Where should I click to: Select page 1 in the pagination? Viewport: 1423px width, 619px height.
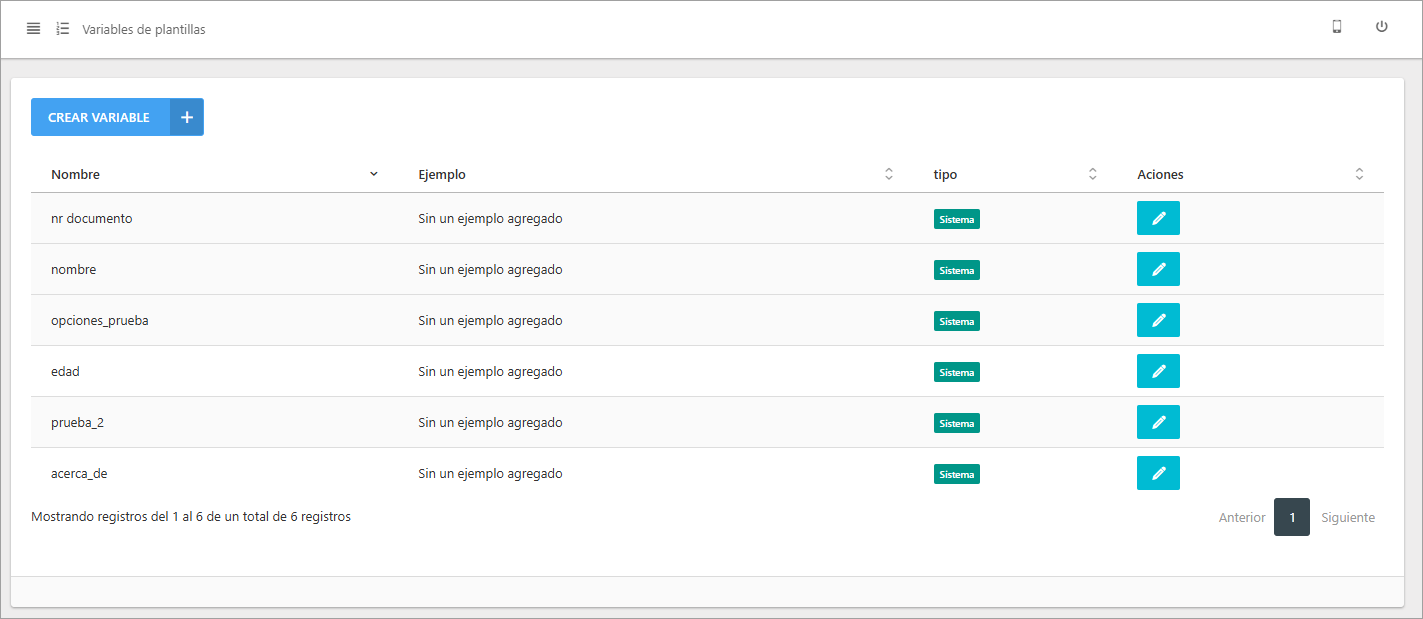[x=1292, y=517]
